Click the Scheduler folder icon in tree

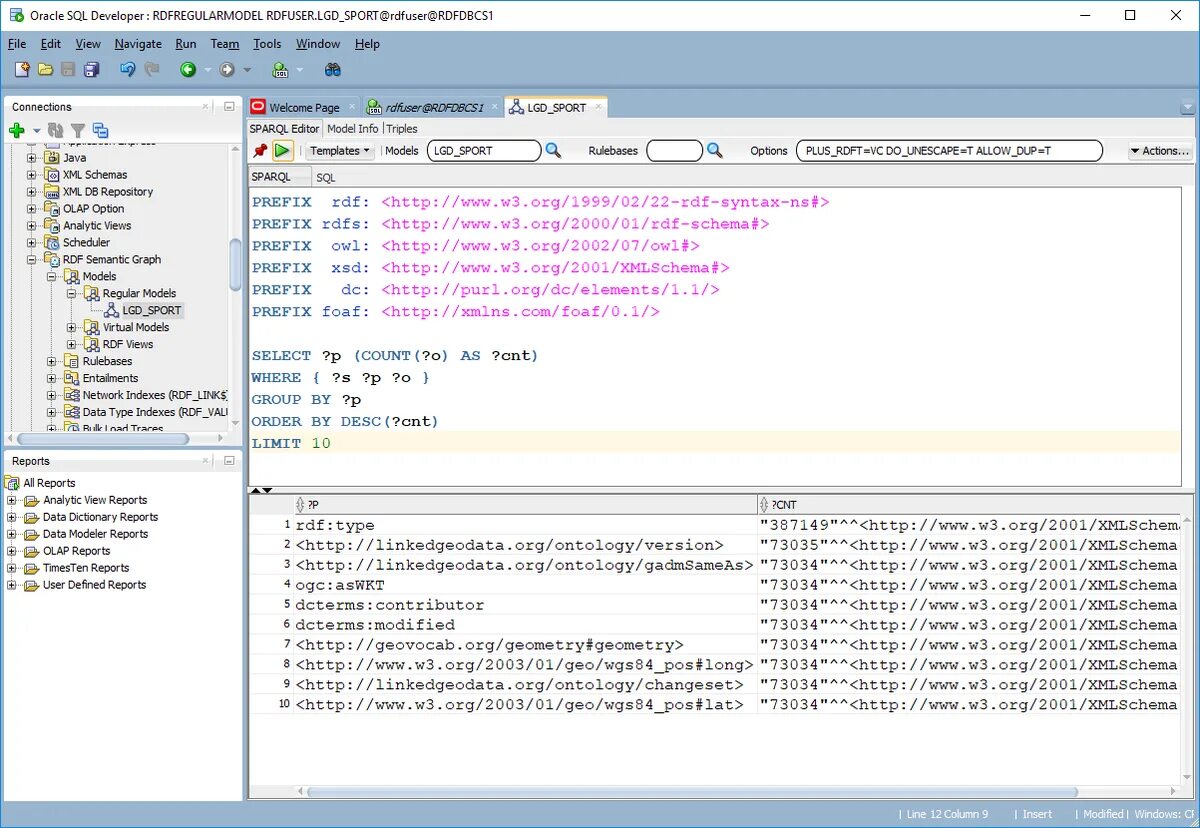[52, 243]
